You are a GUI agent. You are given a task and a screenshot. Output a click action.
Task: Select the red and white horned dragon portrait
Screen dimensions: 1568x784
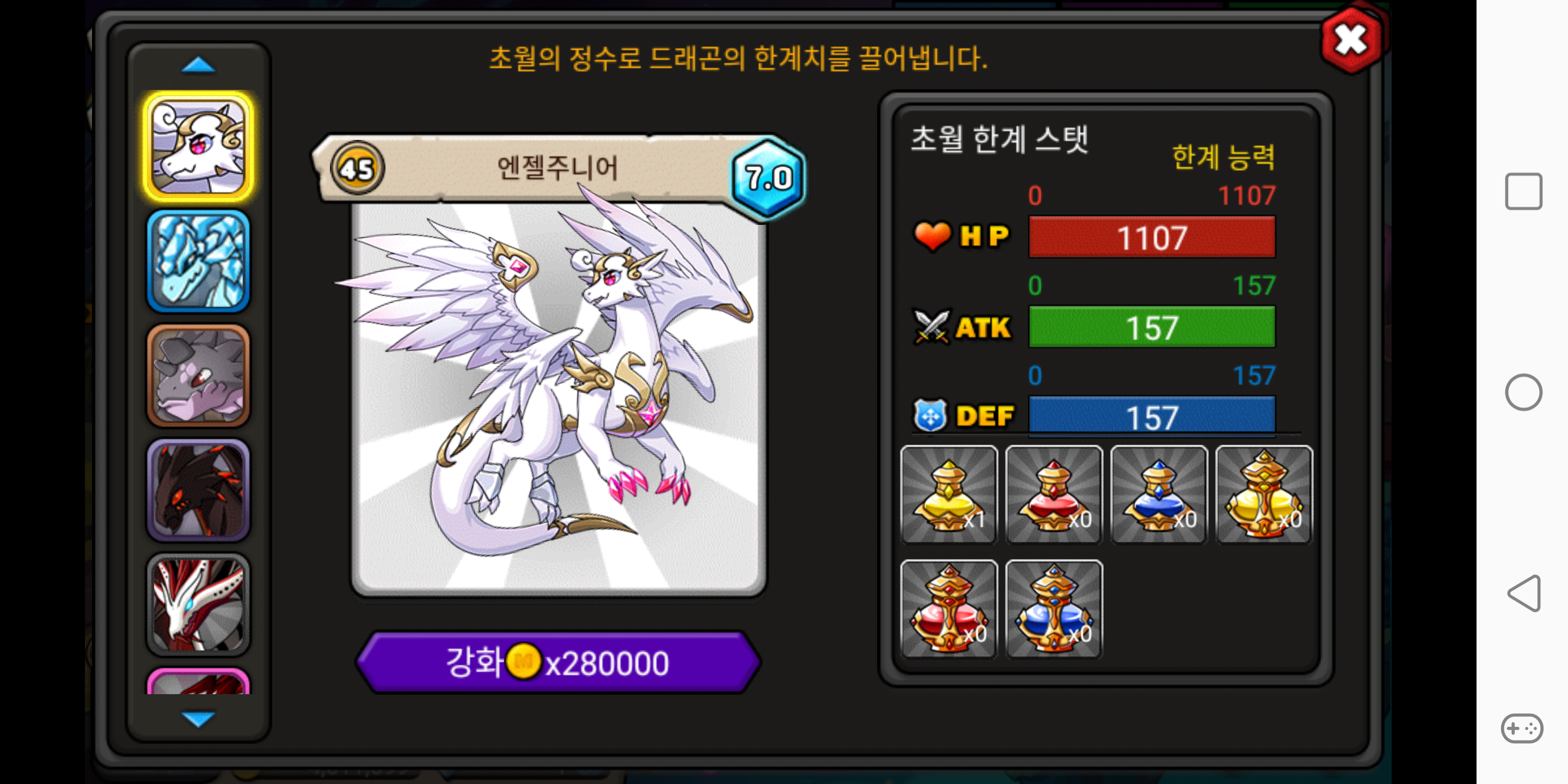click(198, 604)
